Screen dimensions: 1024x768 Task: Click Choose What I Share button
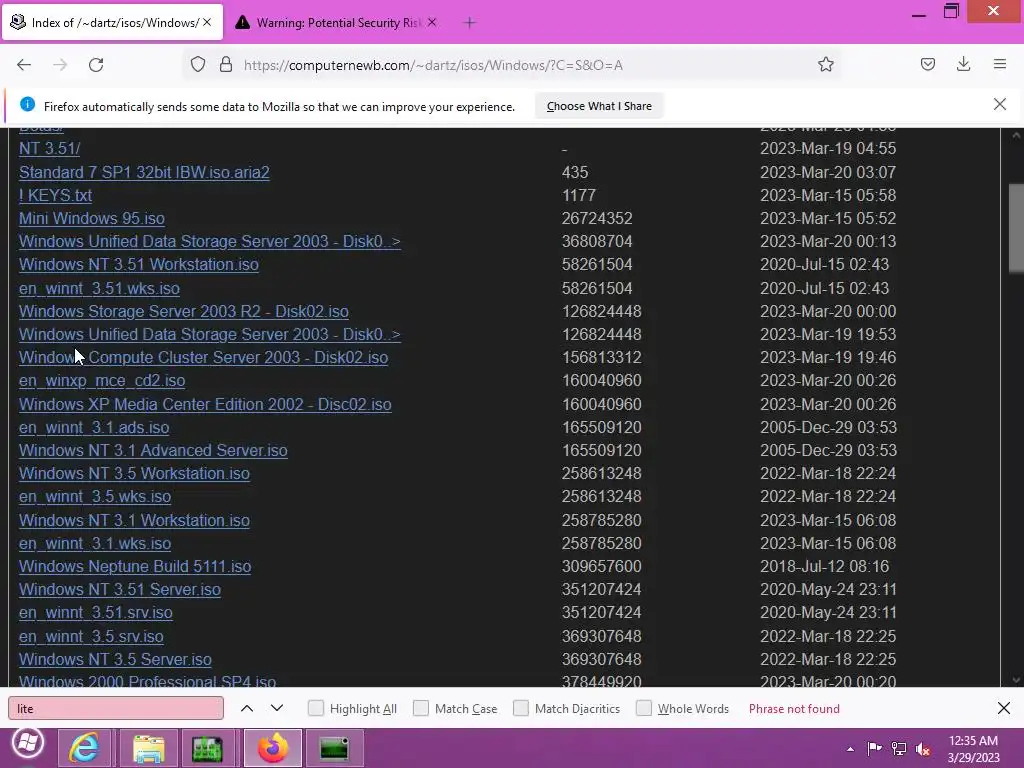(x=599, y=106)
